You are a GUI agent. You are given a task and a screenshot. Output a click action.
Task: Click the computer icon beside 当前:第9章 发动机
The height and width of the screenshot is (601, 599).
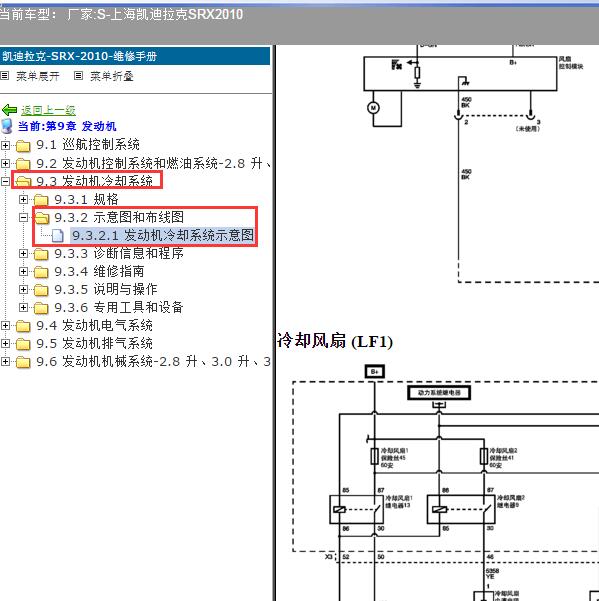pyautogui.click(x=7, y=126)
